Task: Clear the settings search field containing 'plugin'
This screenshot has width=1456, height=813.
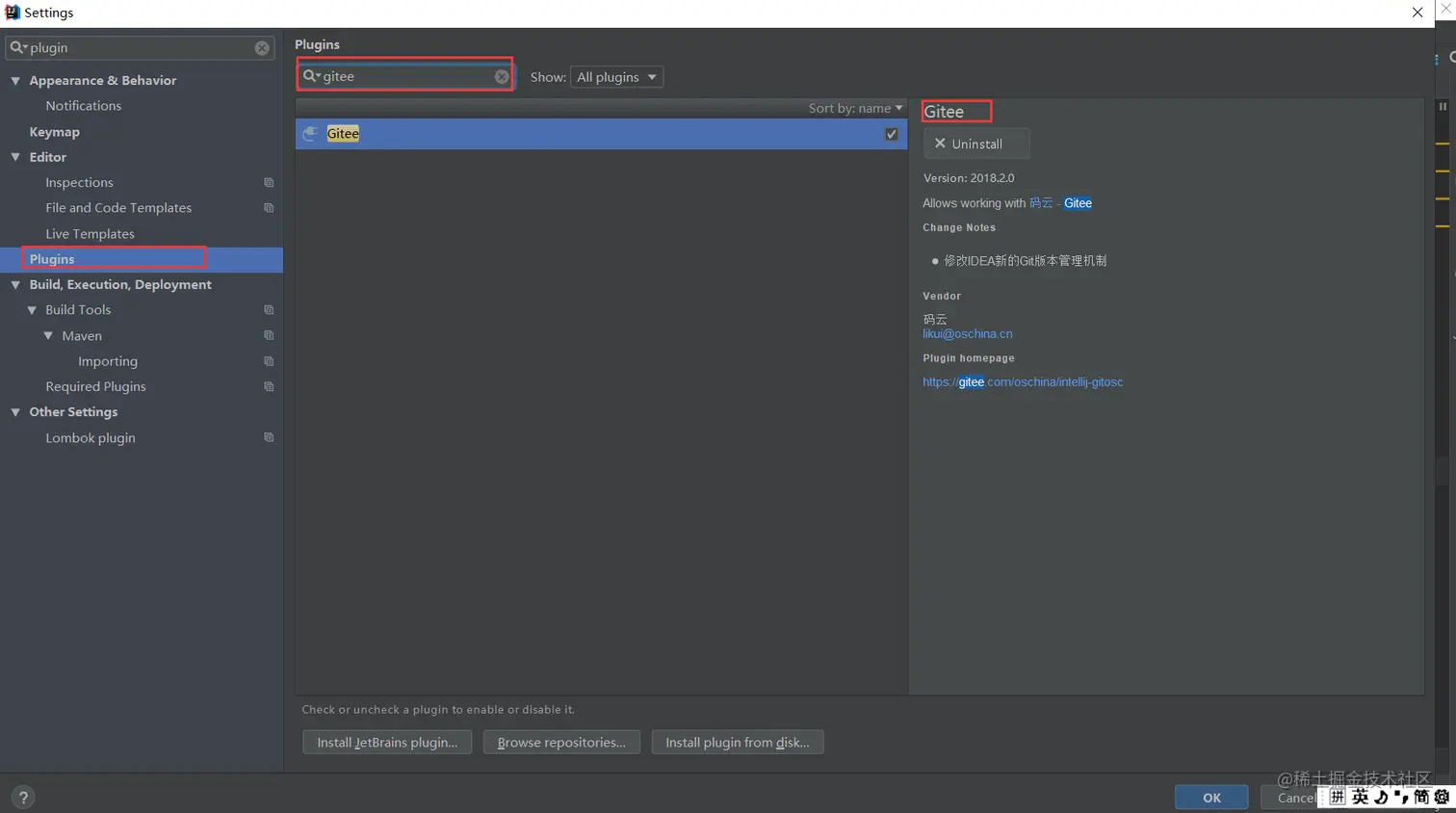Action: [262, 48]
